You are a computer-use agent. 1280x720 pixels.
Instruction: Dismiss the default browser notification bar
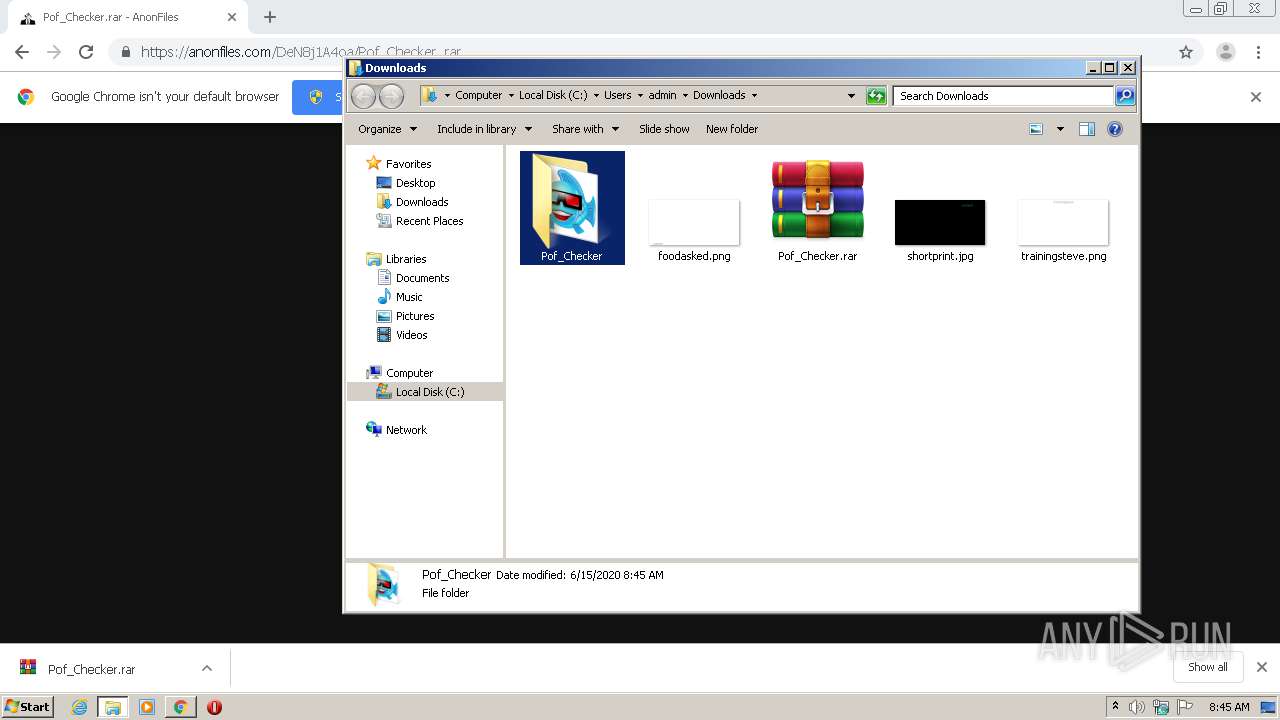1256,97
